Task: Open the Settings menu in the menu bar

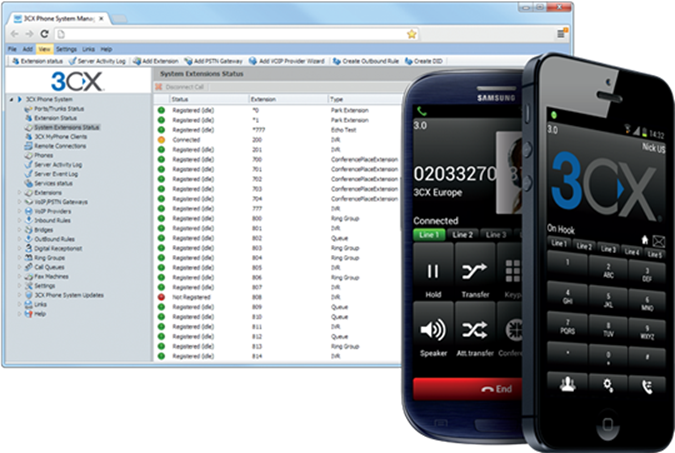Action: coord(66,49)
